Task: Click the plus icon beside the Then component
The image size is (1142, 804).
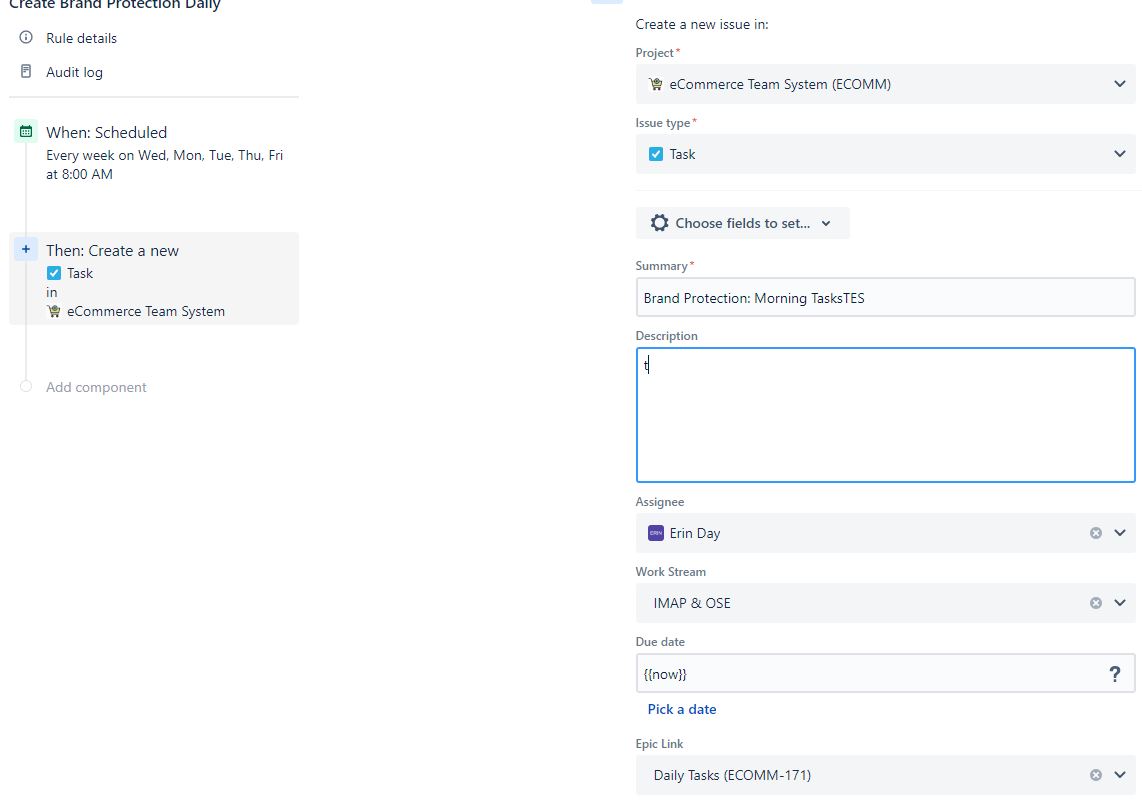Action: point(25,248)
